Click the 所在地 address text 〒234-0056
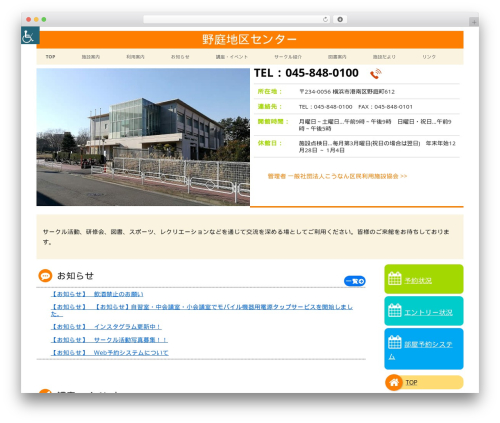Viewport: 500px width, 423px height. coord(347,92)
